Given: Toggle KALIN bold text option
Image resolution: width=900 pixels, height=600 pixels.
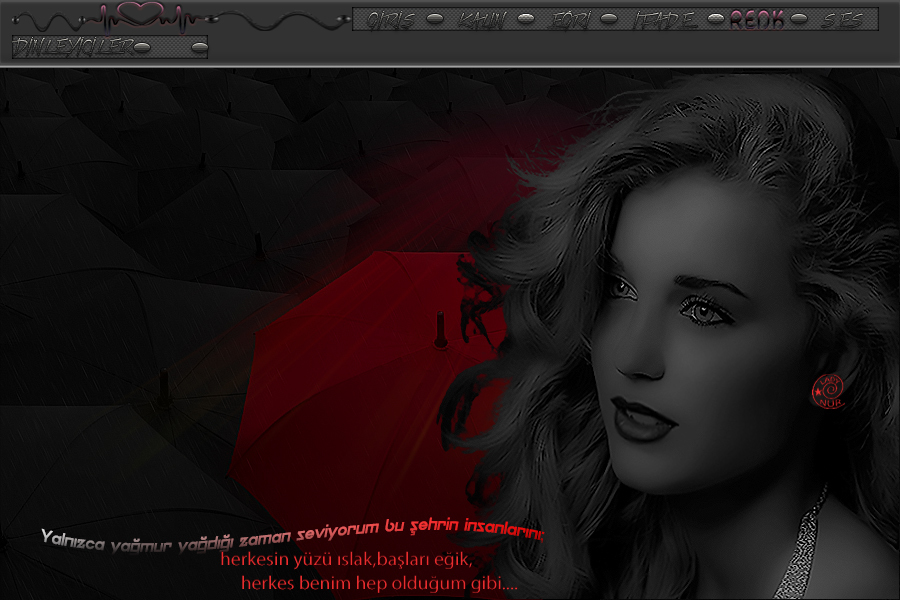Looking at the screenshot, I should (x=482, y=20).
